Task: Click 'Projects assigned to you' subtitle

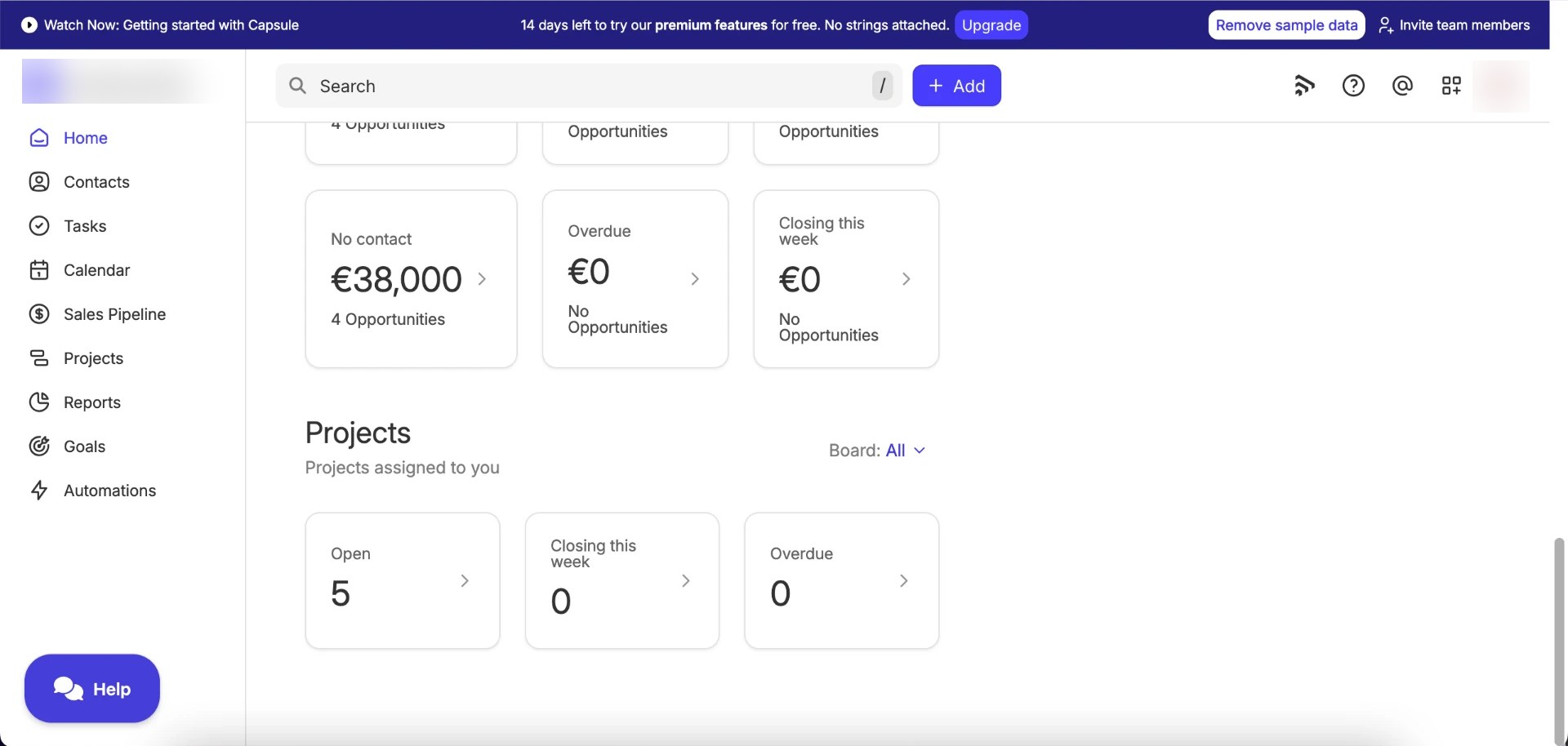Action: (402, 468)
